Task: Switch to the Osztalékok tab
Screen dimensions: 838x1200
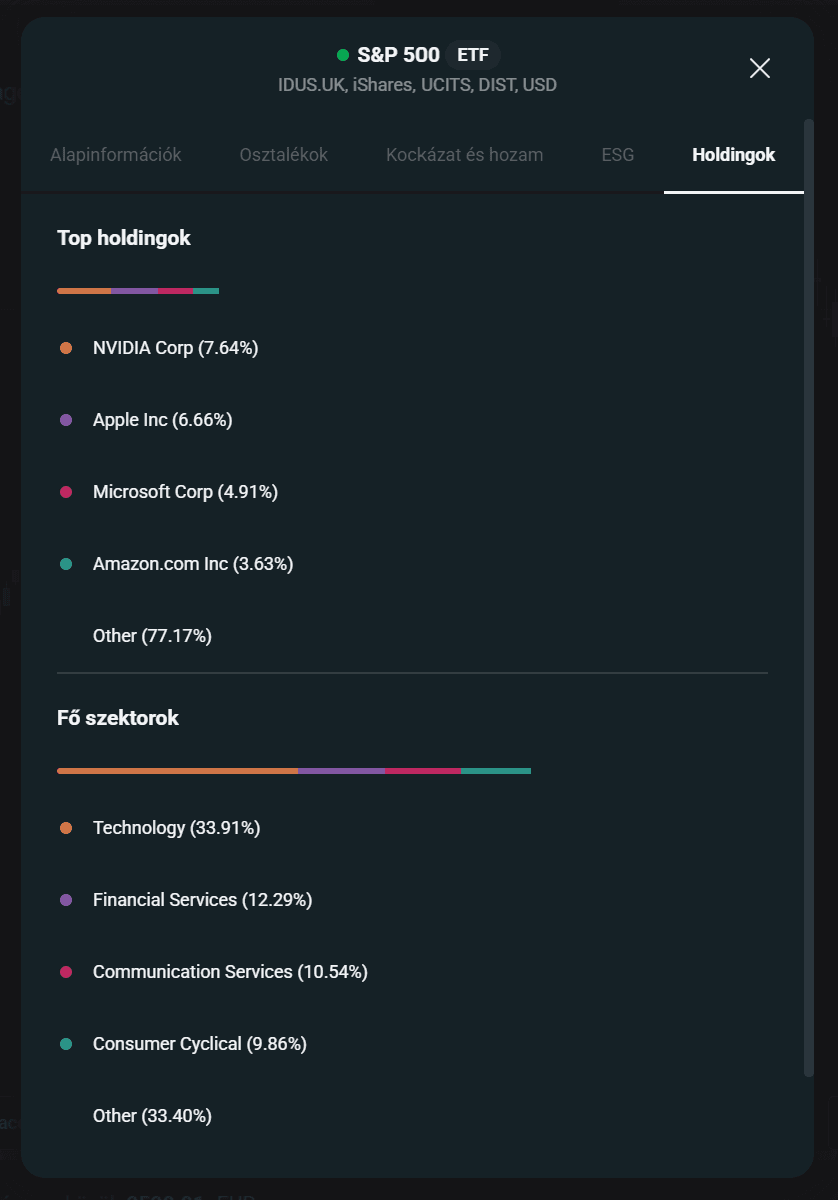Action: click(284, 155)
